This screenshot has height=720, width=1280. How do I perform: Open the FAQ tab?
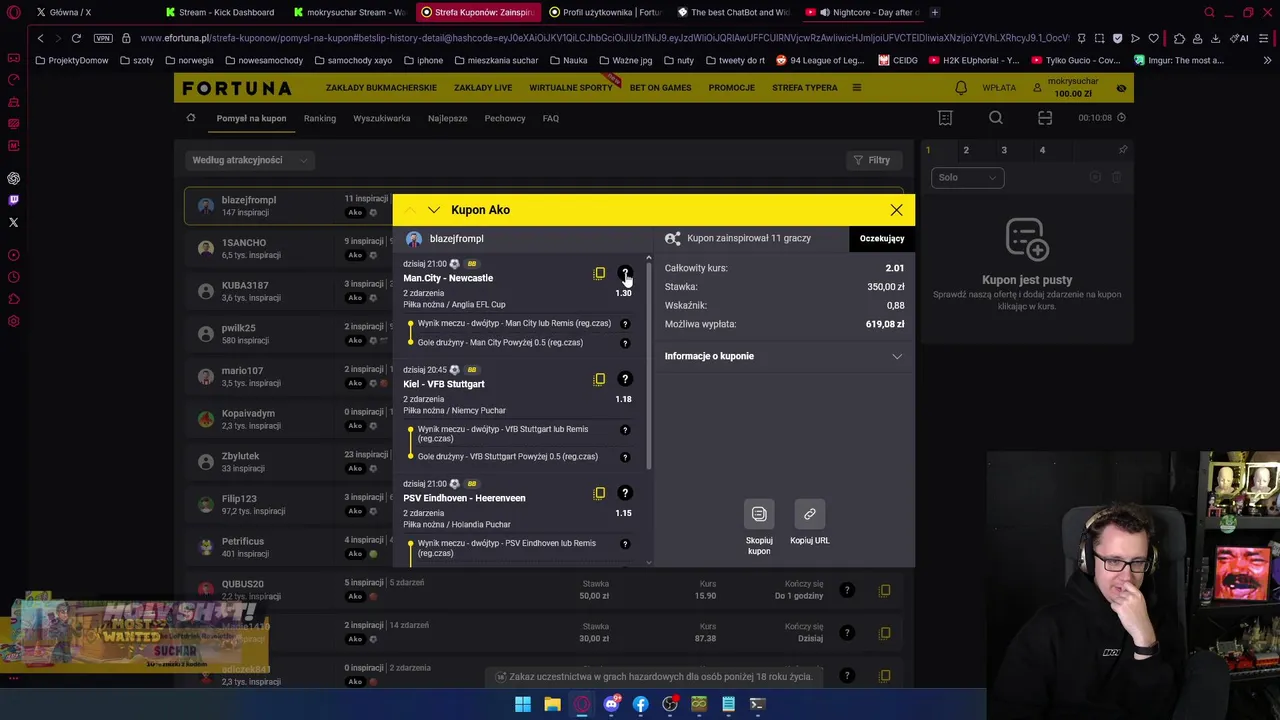[551, 118]
